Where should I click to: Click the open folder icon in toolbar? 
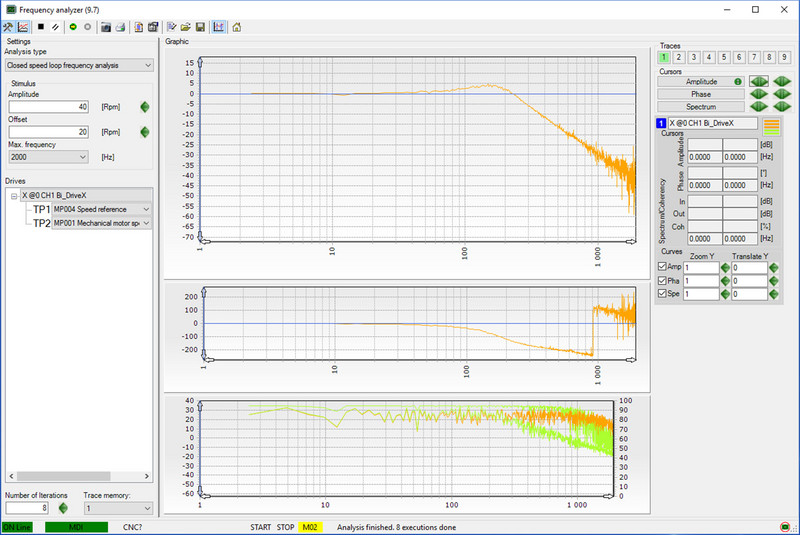(x=186, y=27)
